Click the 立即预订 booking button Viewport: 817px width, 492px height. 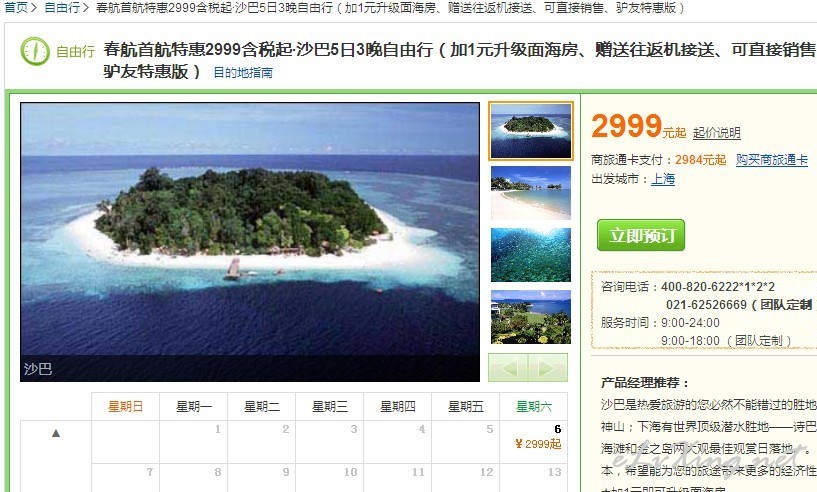pyautogui.click(x=641, y=235)
